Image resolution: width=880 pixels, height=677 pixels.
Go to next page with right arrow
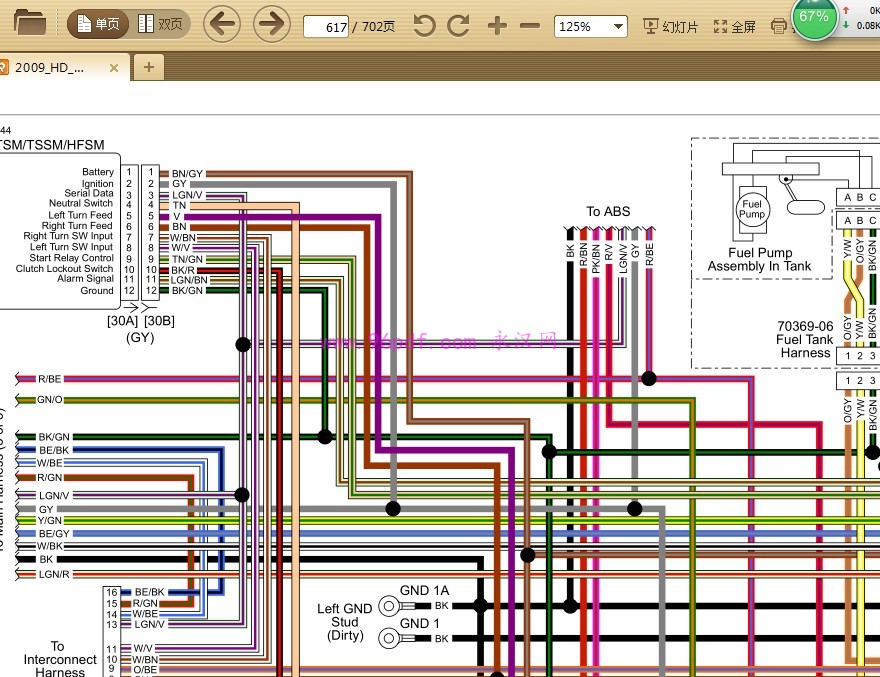point(272,24)
